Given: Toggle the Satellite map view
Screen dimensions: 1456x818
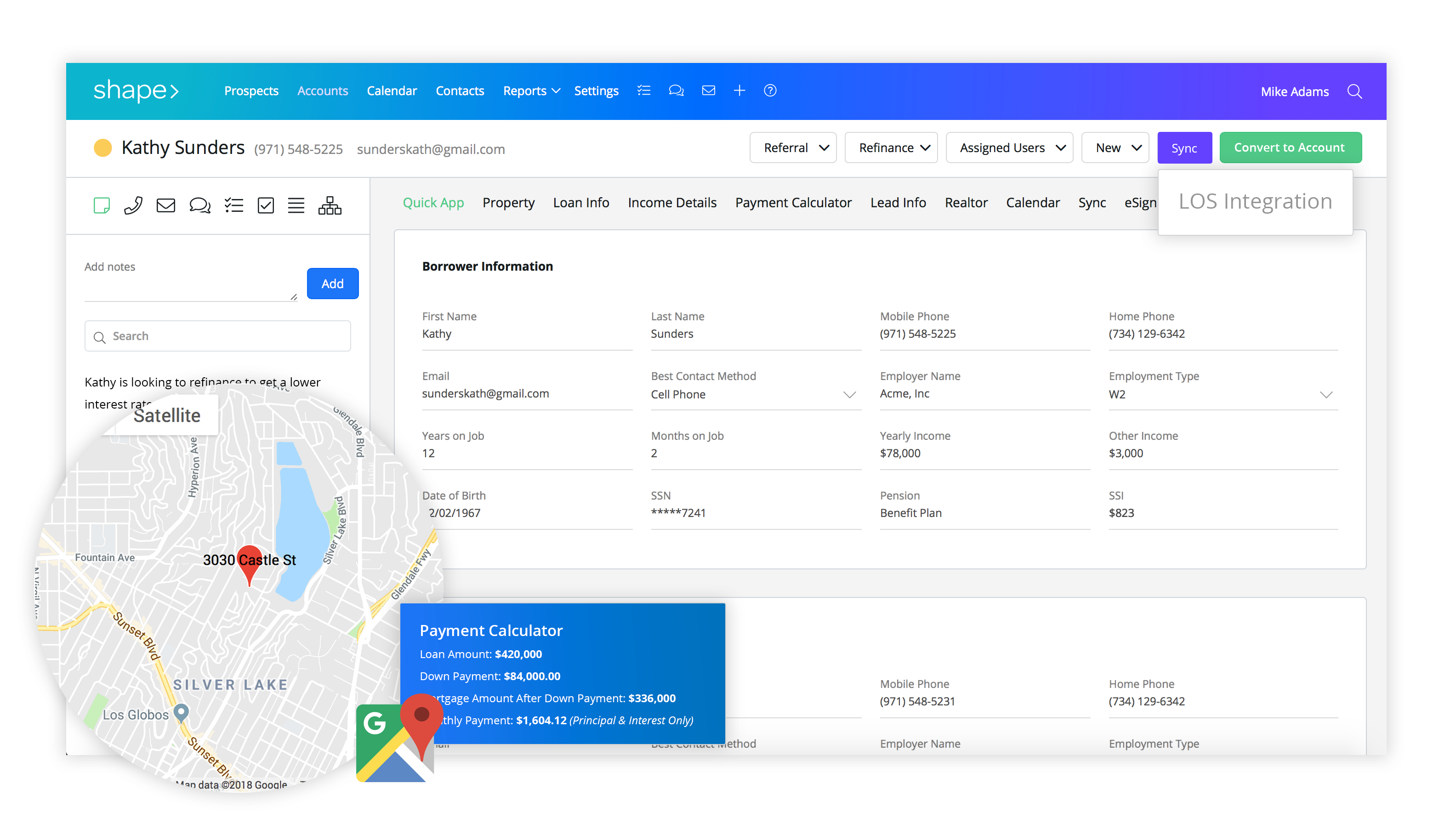Looking at the screenshot, I should [x=167, y=415].
